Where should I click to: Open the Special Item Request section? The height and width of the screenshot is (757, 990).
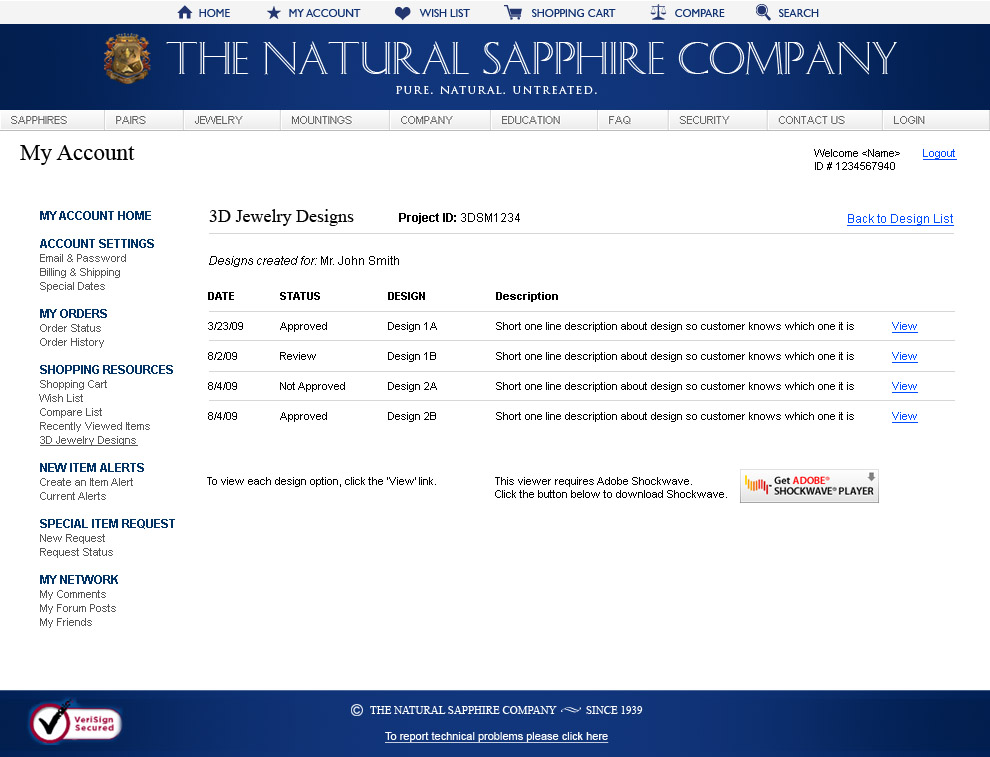(x=107, y=524)
